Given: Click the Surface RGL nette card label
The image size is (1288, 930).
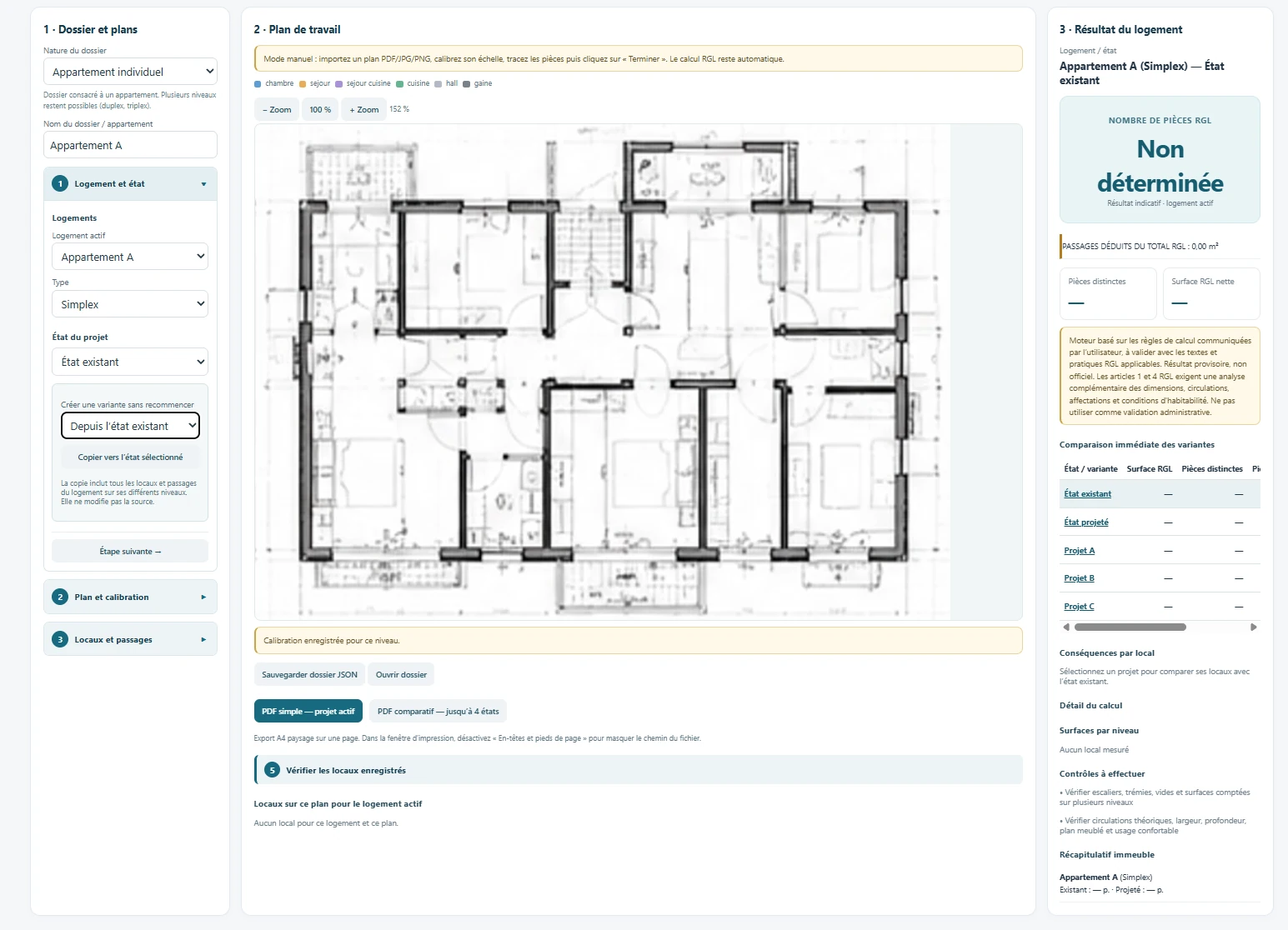Looking at the screenshot, I should click(1202, 282).
